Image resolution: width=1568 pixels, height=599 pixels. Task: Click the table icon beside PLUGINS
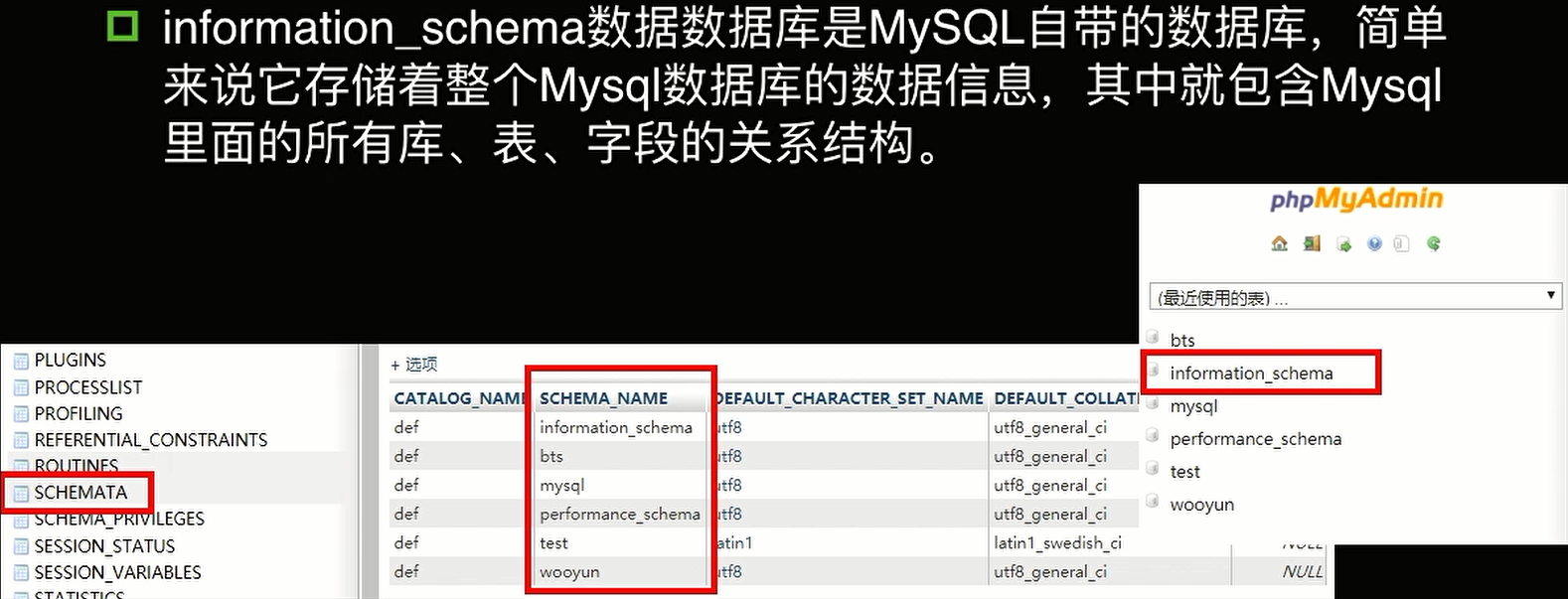[x=21, y=361]
